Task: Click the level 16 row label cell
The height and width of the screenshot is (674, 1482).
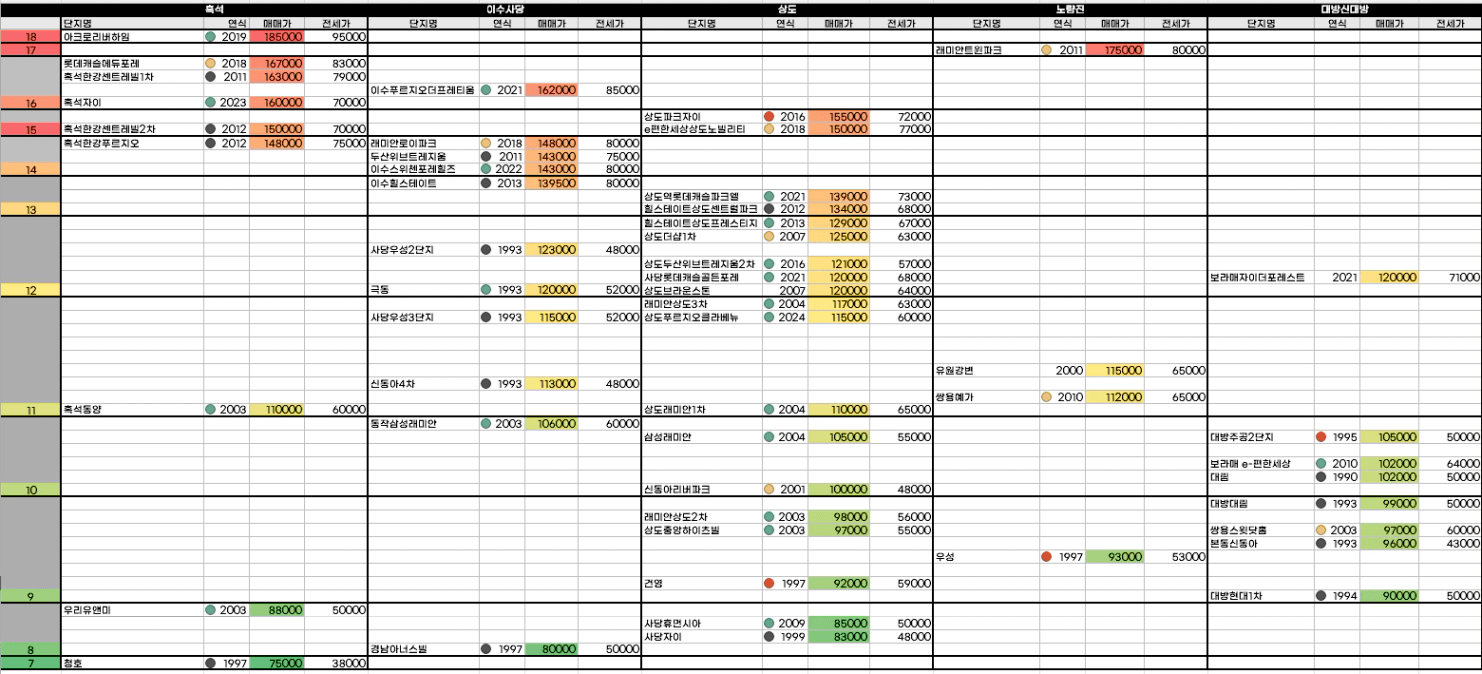Action: click(x=30, y=102)
